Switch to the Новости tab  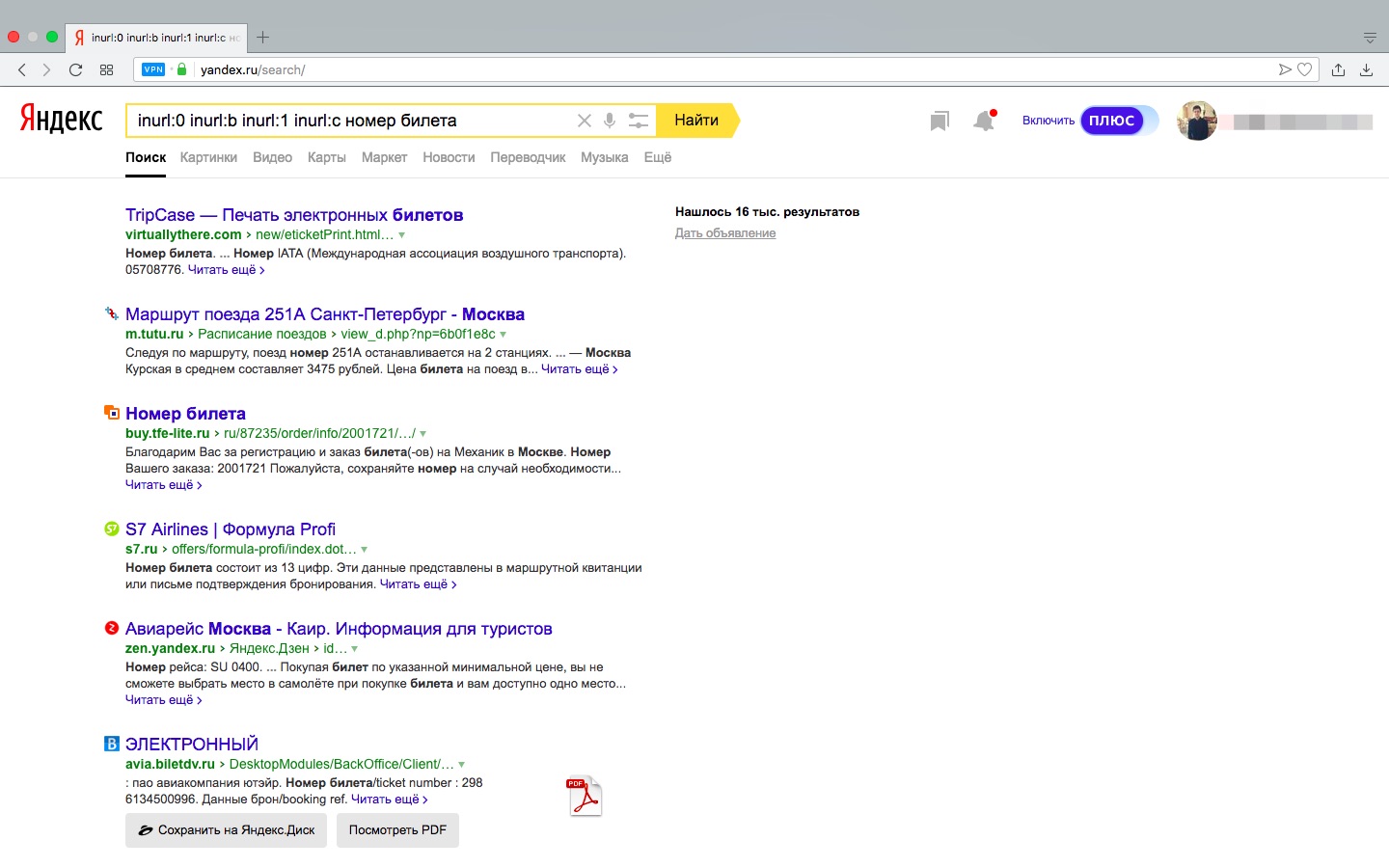(x=449, y=157)
